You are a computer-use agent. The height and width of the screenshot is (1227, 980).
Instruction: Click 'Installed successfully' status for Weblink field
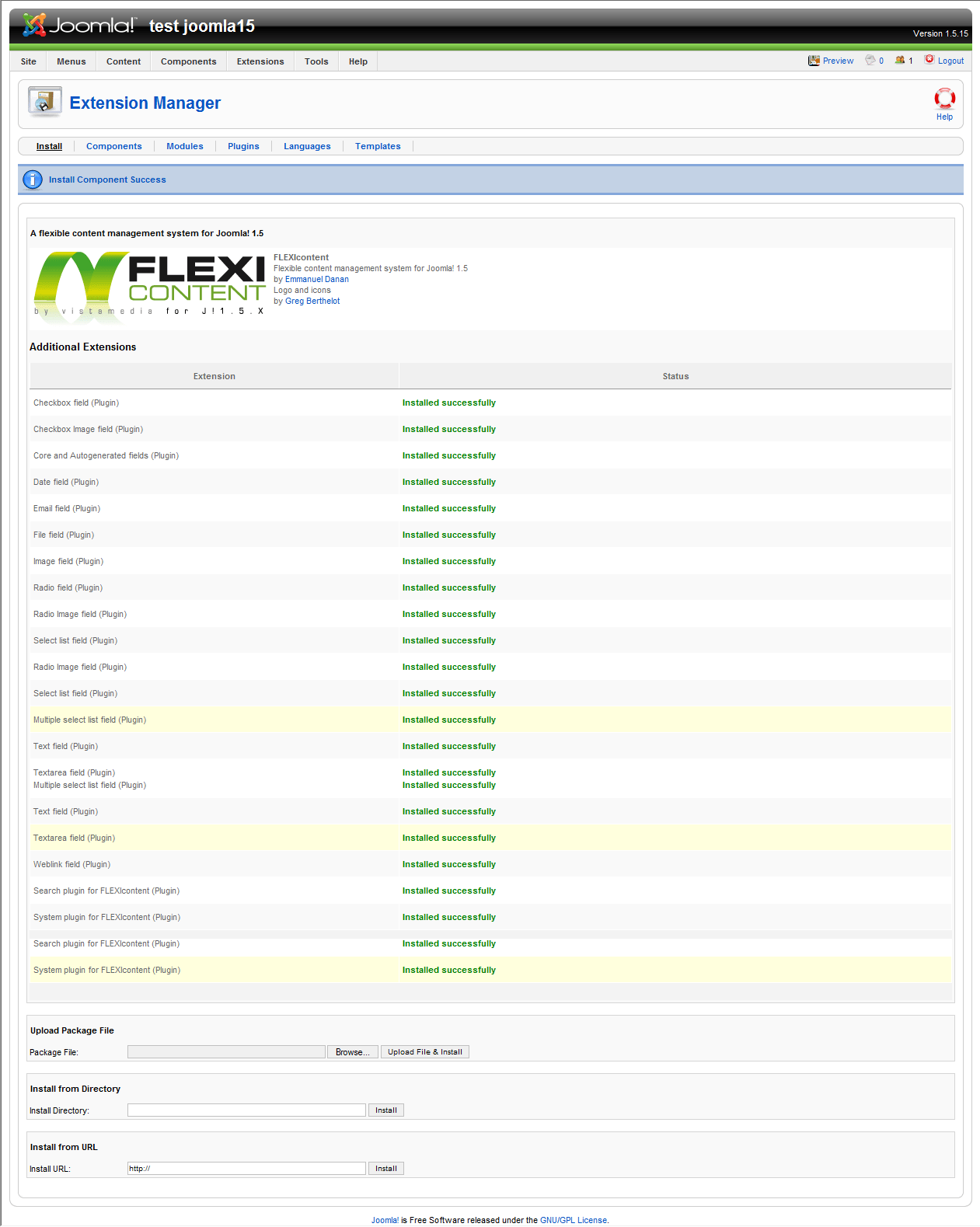click(x=449, y=864)
